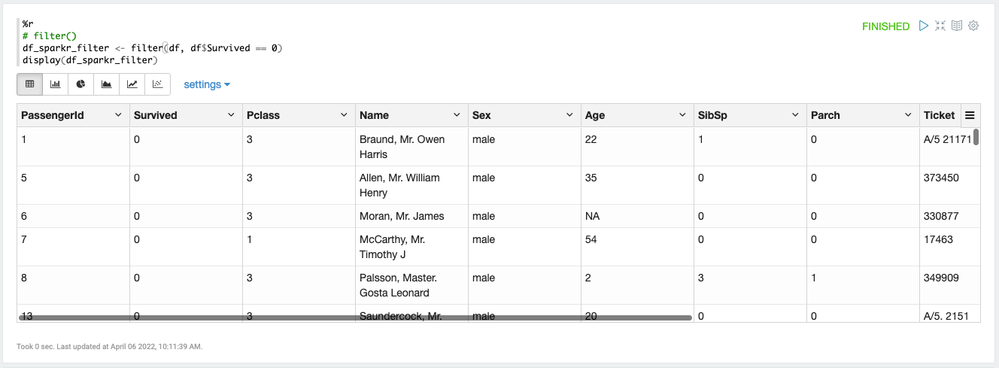The image size is (999, 368).
Task: Switch to table view
Action: [30, 84]
